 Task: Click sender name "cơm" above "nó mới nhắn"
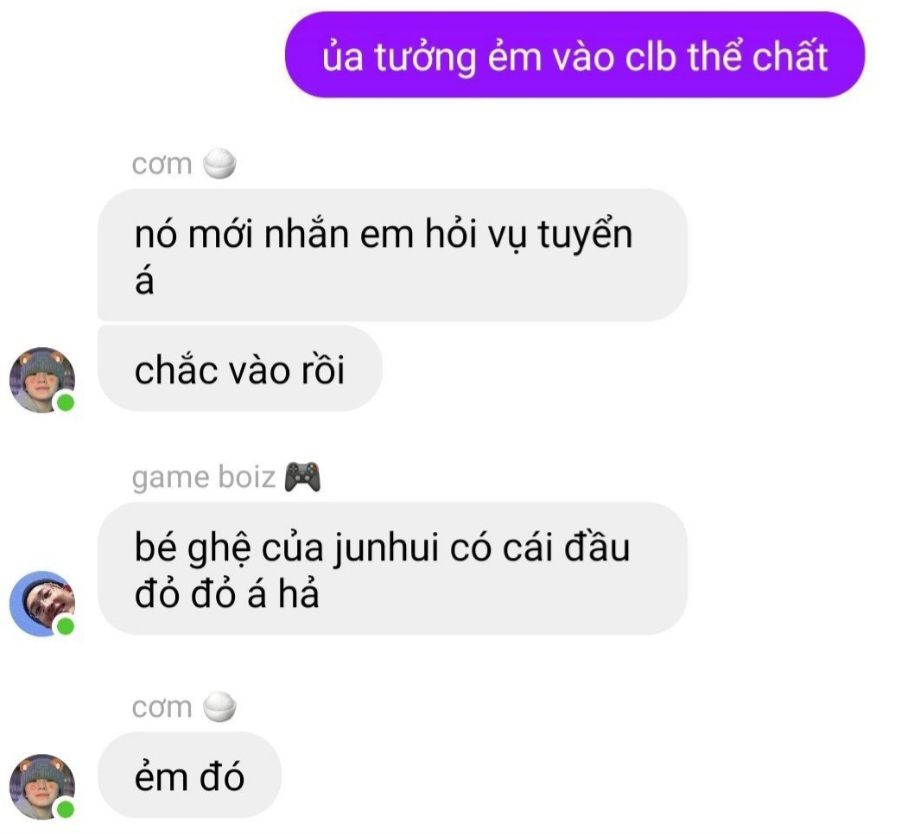tap(162, 165)
